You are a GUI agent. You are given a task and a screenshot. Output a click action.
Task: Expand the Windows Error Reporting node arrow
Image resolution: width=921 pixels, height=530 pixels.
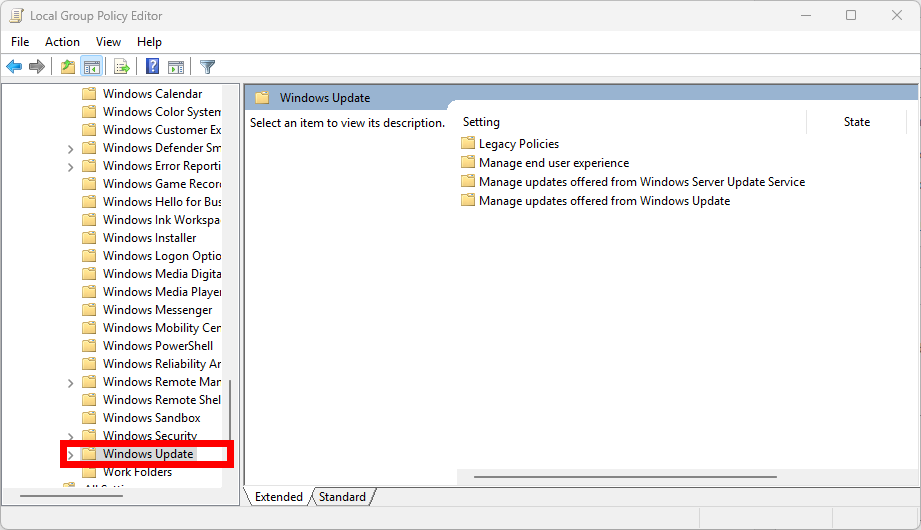point(70,166)
